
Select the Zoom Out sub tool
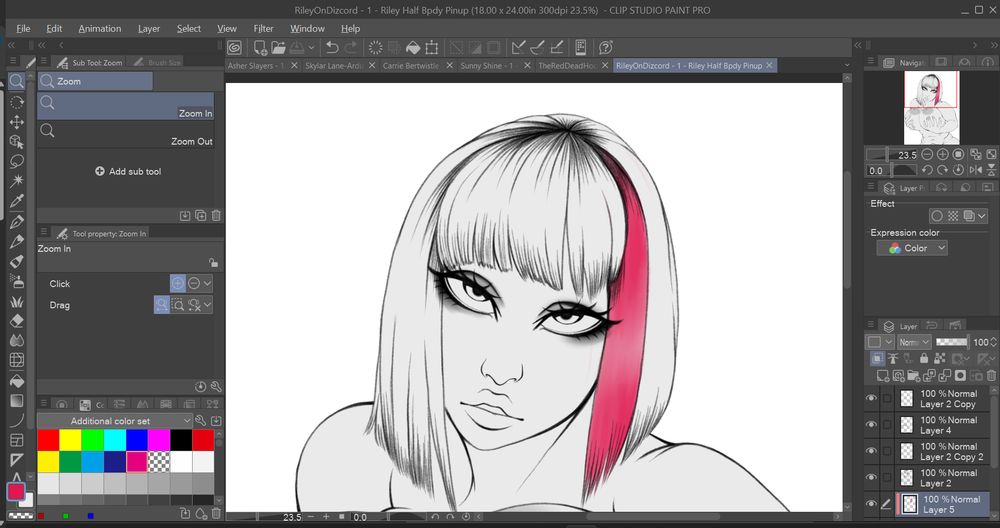[x=125, y=133]
